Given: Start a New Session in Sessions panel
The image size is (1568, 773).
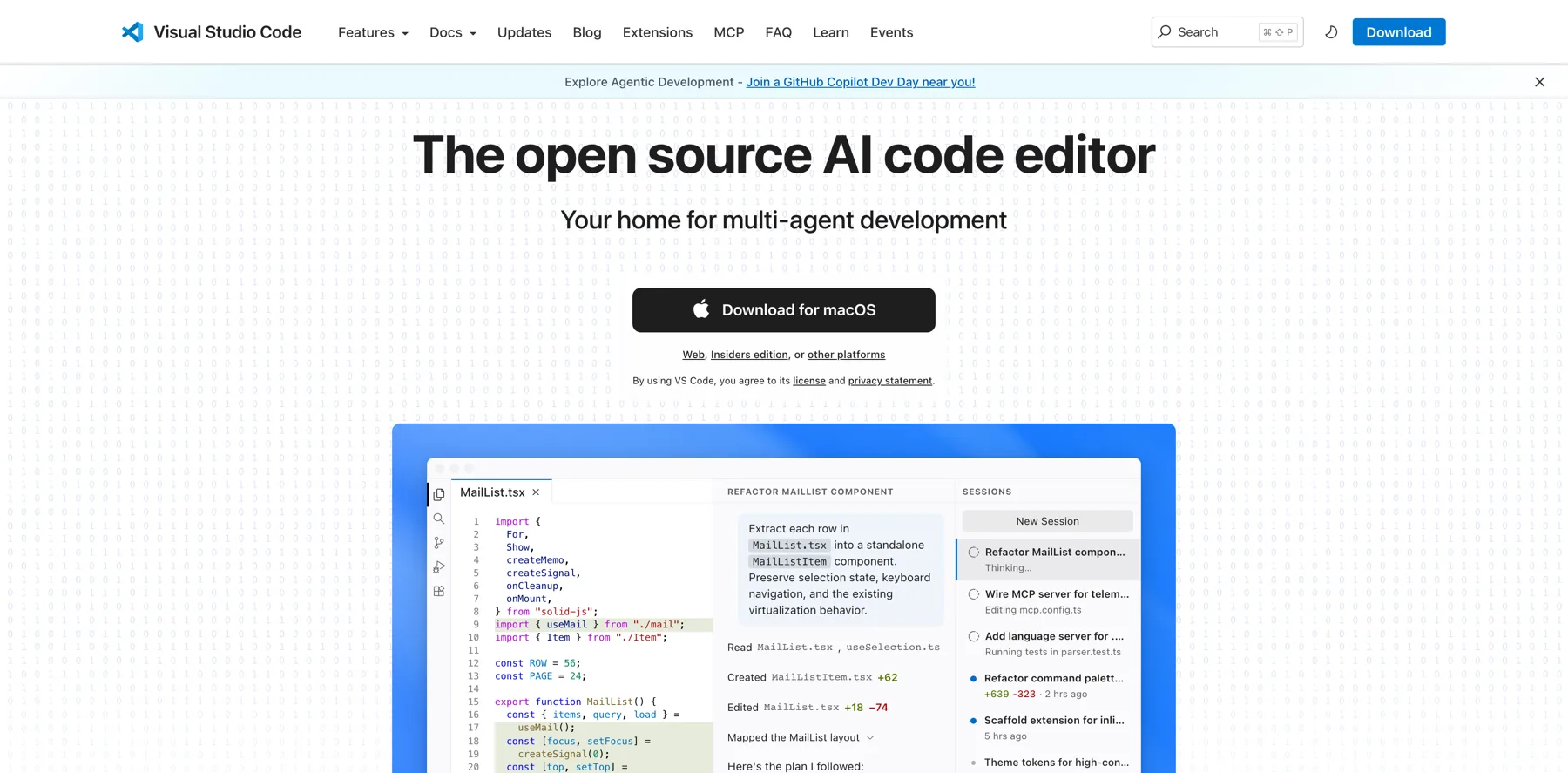Looking at the screenshot, I should 1048,521.
